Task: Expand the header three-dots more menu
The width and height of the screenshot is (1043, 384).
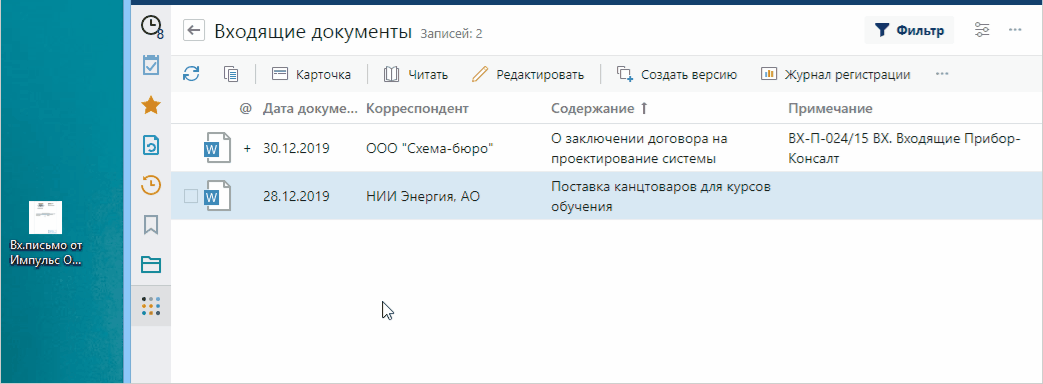Action: coord(1015,30)
